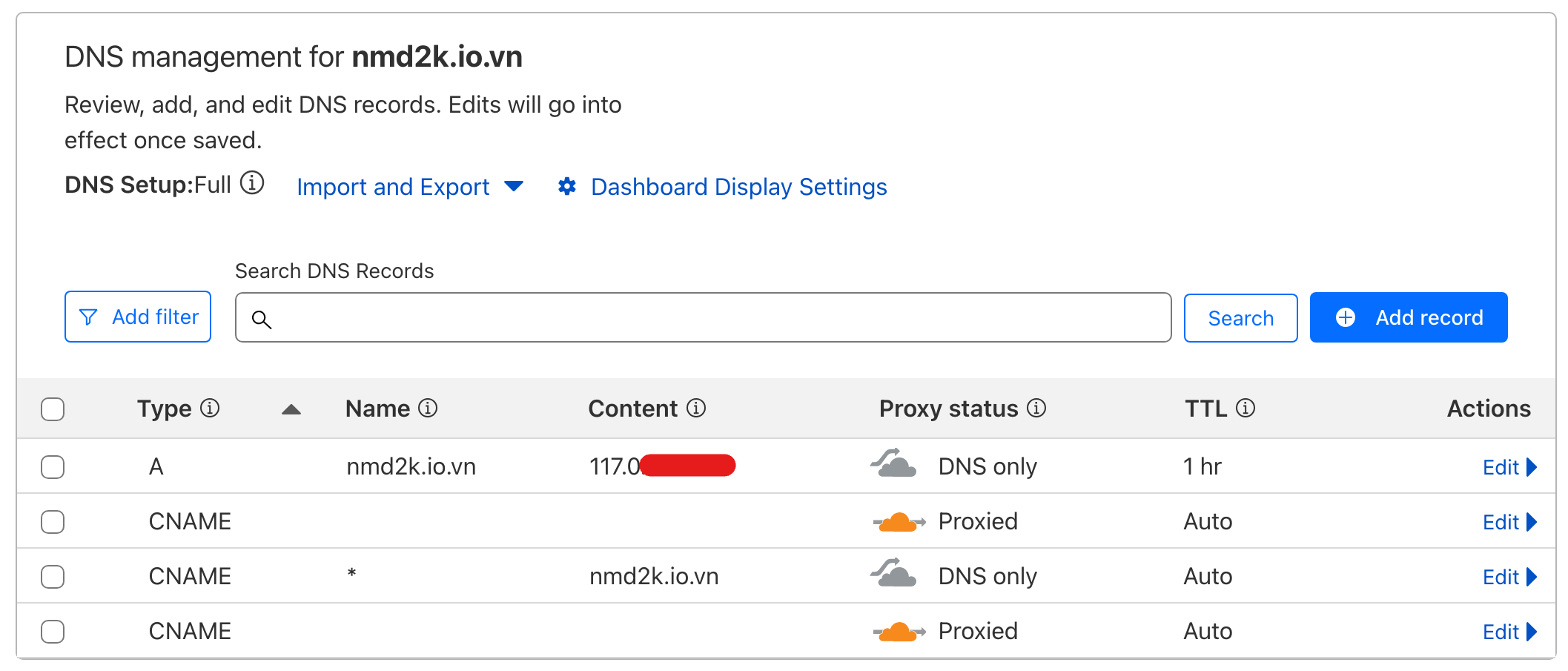Viewport: 1568px width, 671px height.
Task: Click the orange Proxied cloud on last CNAME row
Action: click(899, 632)
